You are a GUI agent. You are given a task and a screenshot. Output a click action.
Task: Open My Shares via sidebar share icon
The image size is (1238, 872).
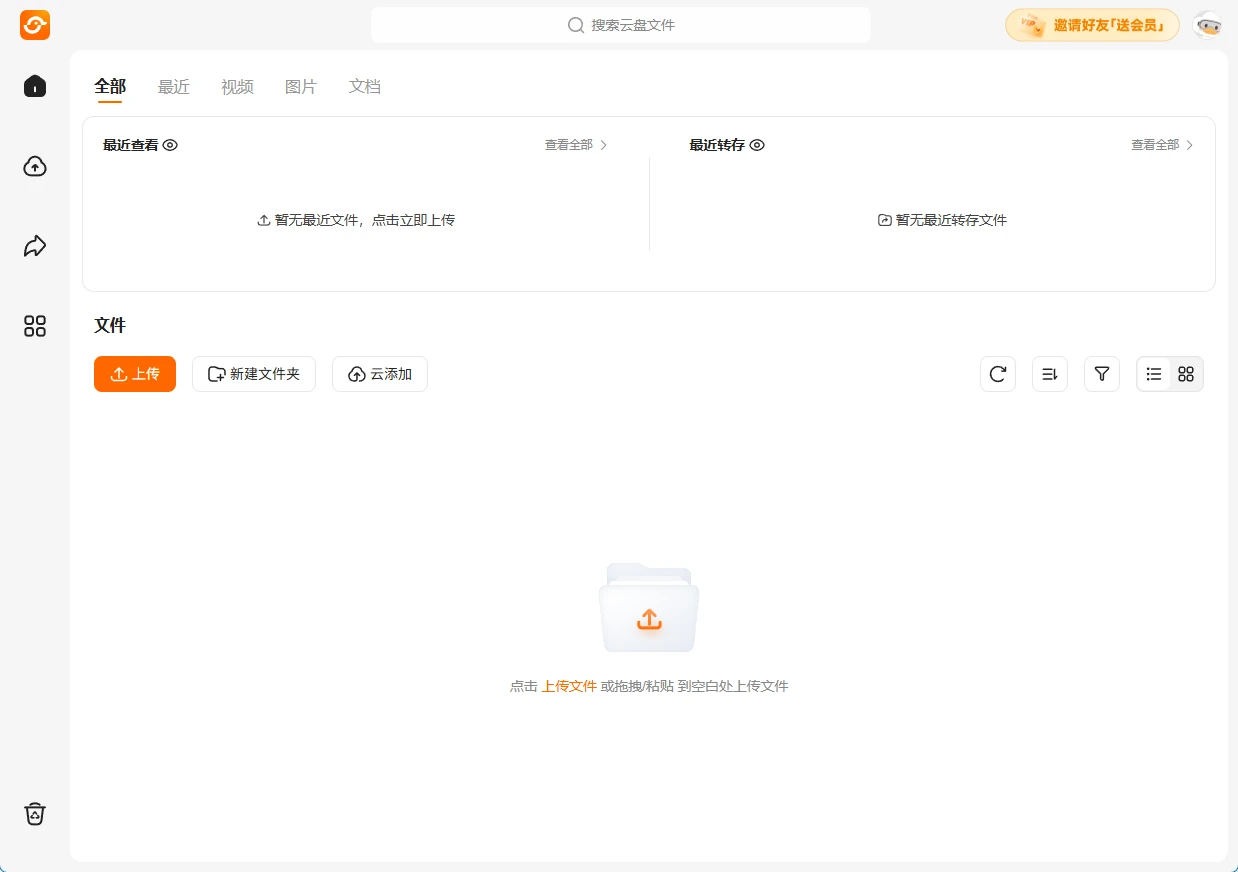34,245
